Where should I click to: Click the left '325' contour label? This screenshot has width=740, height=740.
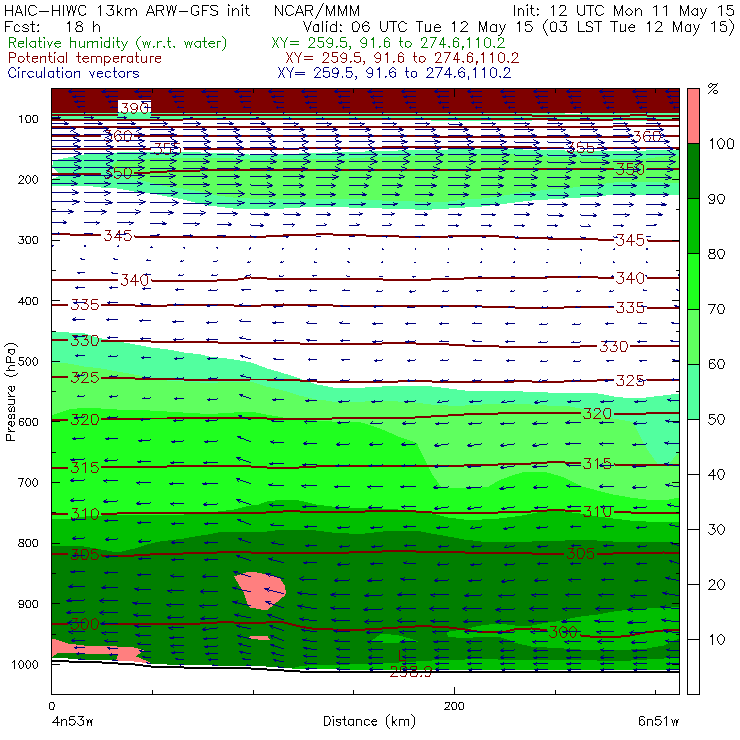(x=85, y=378)
